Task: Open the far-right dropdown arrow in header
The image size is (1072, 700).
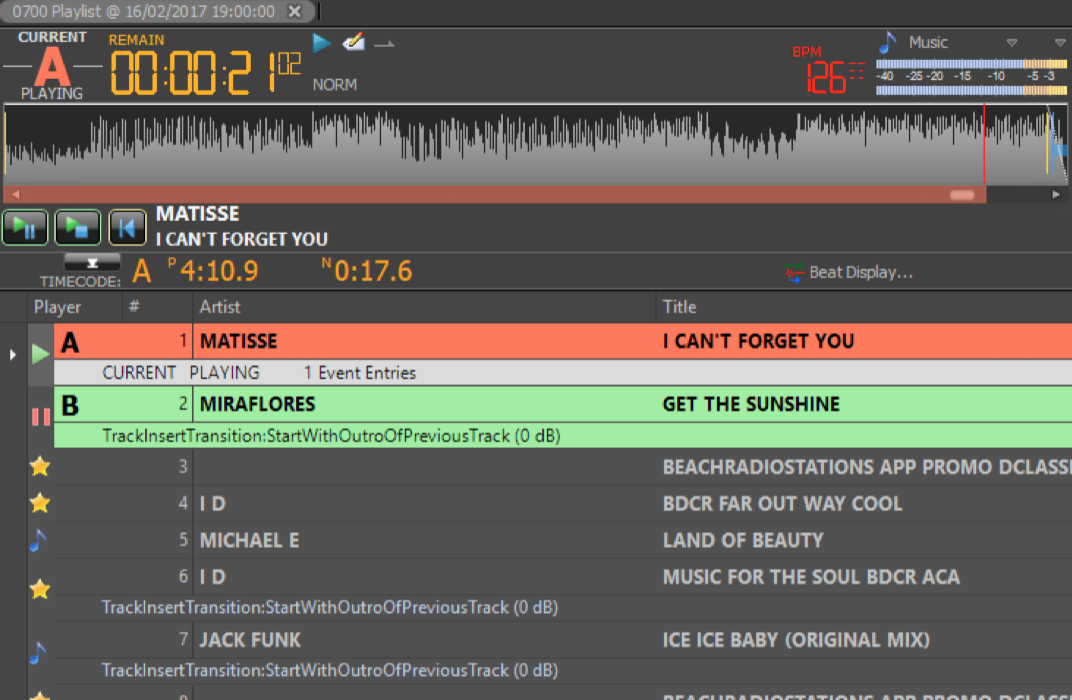Action: 1059,43
